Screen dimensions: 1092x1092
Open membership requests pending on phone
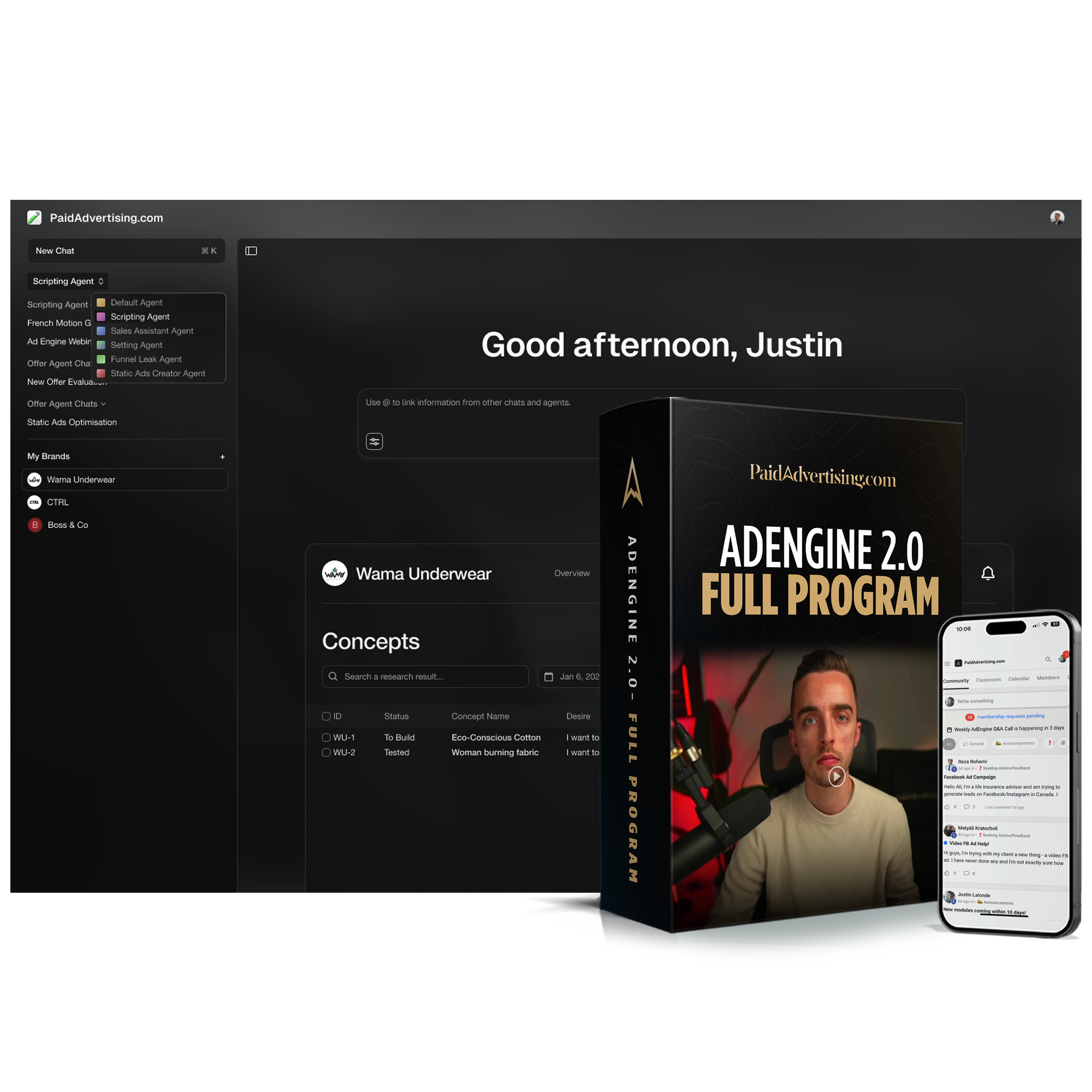1005,716
